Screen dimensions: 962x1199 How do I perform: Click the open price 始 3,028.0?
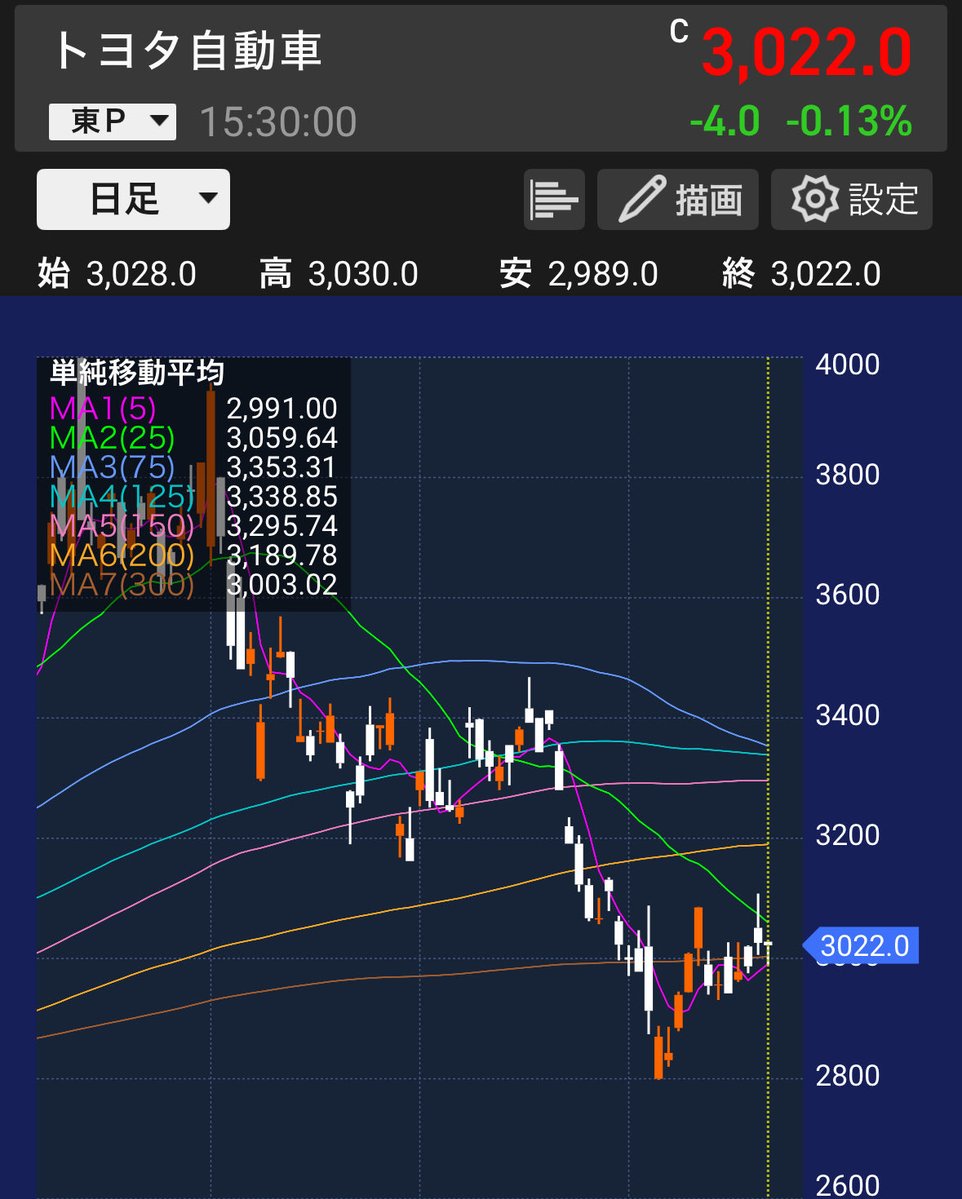[117, 274]
